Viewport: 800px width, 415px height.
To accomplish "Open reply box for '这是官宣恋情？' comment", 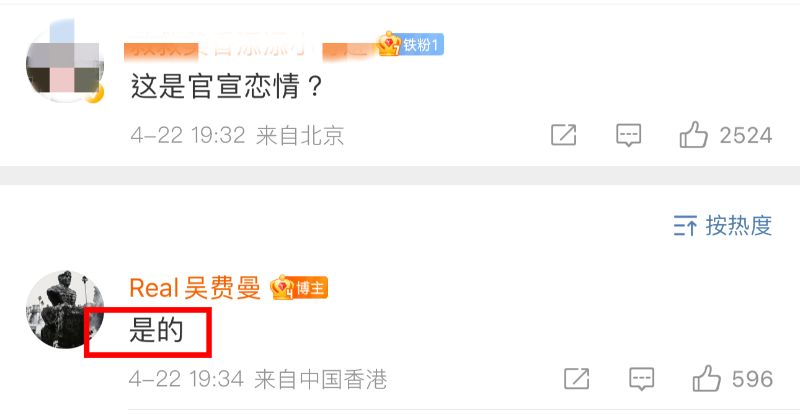I will click(x=629, y=135).
